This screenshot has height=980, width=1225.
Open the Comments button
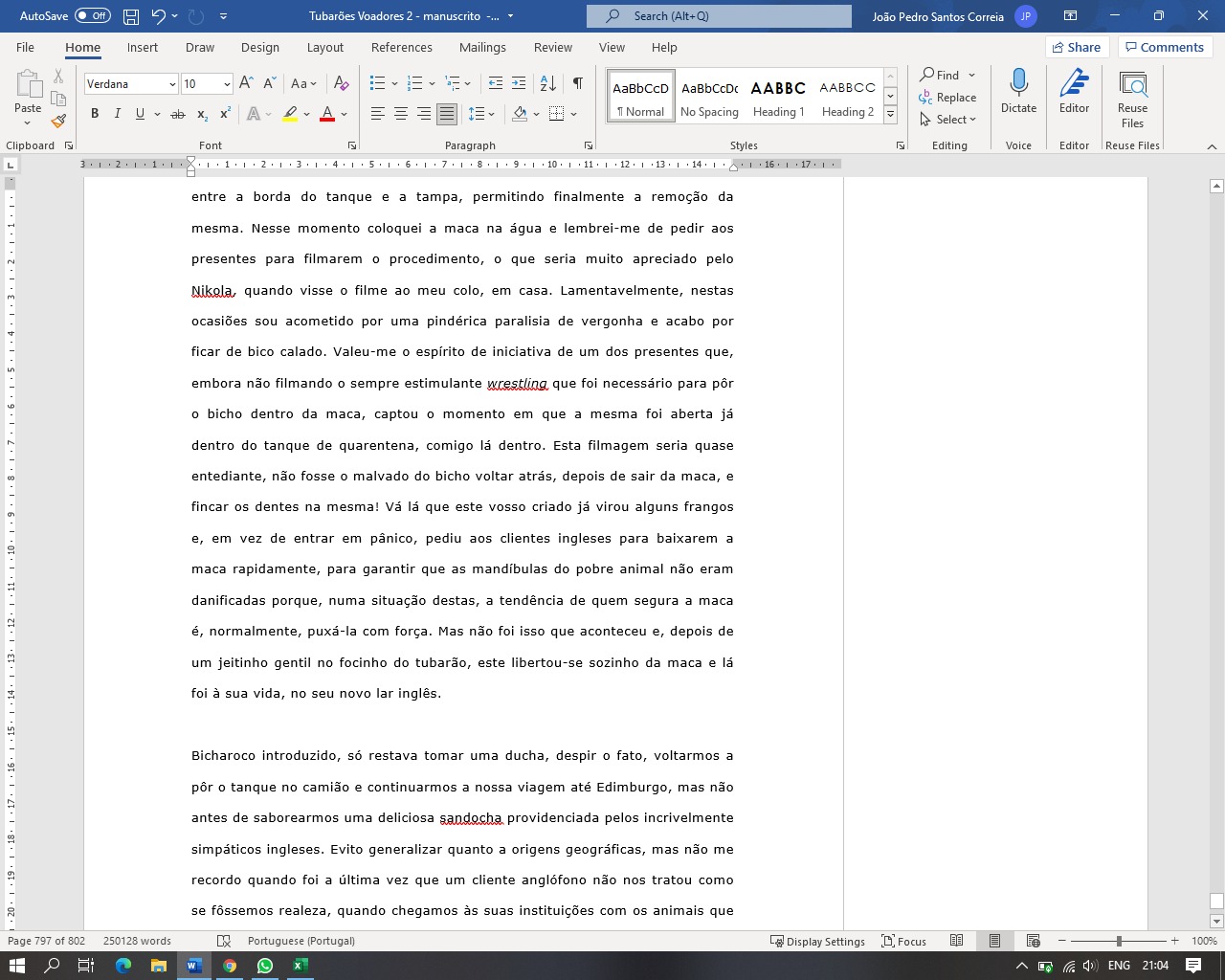click(x=1164, y=47)
